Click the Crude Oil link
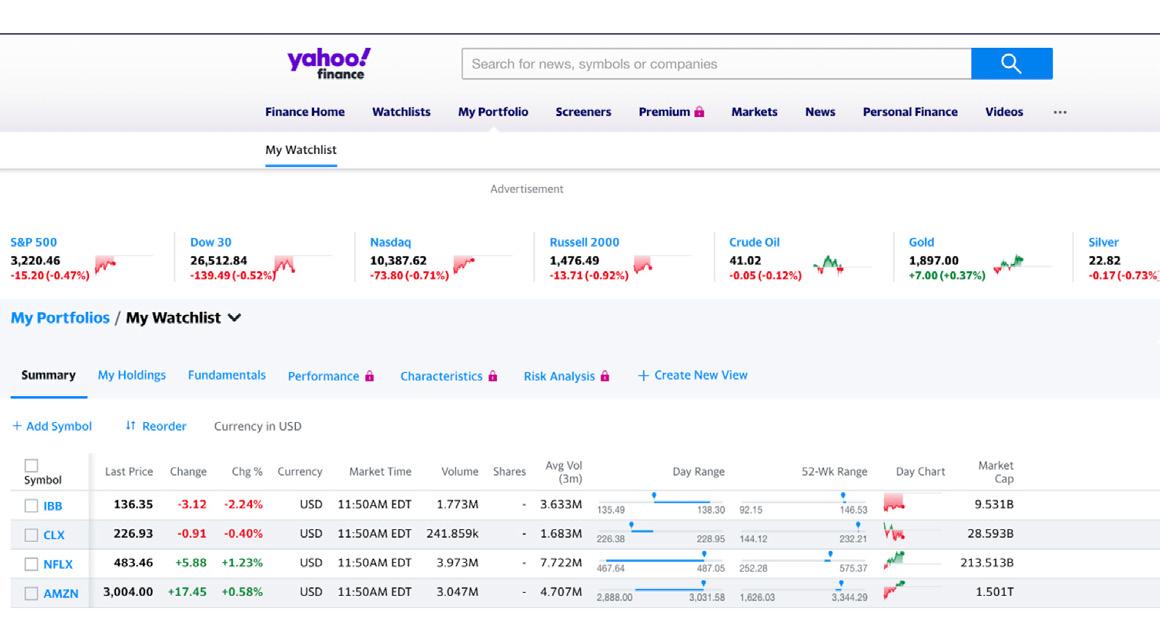 tap(754, 242)
